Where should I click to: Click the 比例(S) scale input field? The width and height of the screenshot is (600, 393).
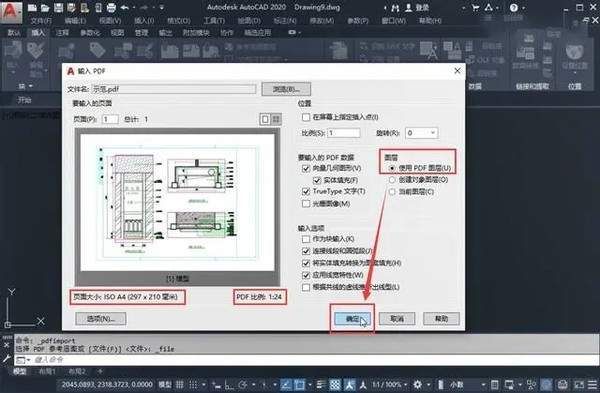344,133
